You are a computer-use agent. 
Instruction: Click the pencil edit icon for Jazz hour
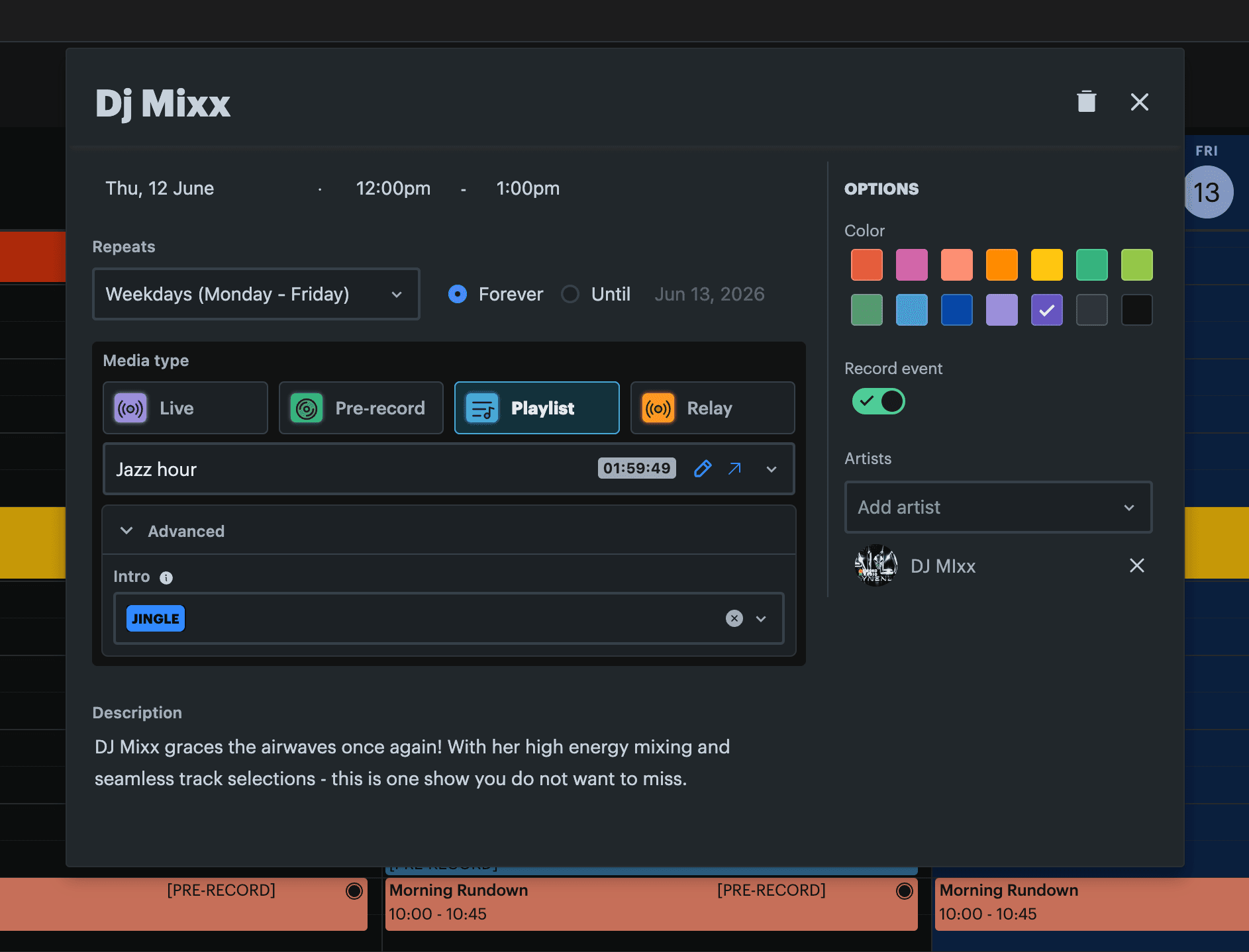703,469
